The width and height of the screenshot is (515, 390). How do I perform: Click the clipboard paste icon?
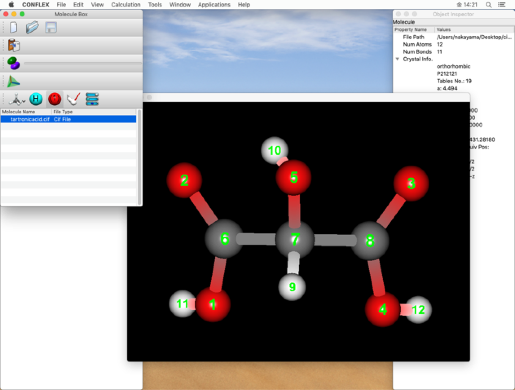[14, 45]
